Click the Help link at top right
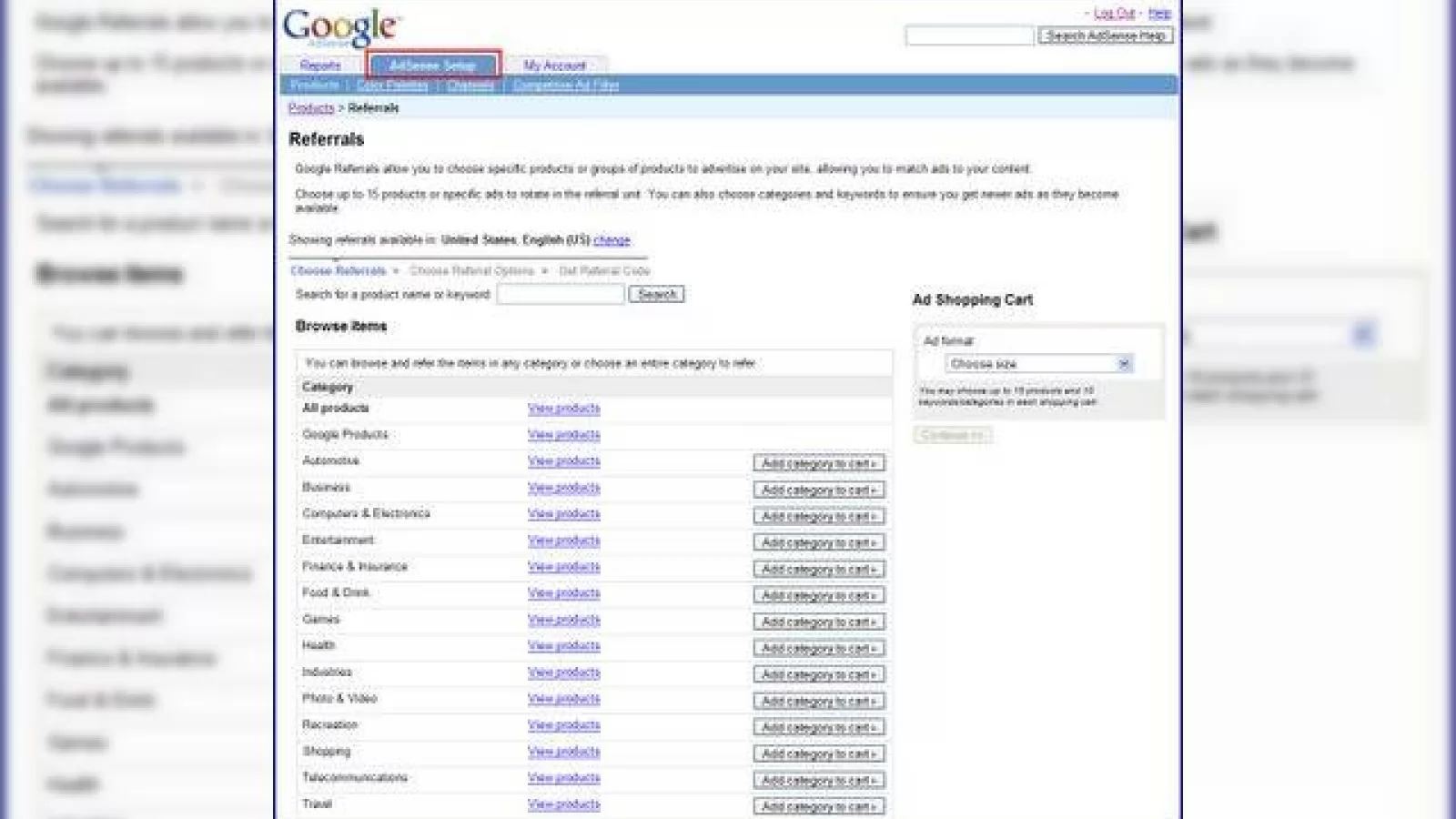 click(1159, 13)
